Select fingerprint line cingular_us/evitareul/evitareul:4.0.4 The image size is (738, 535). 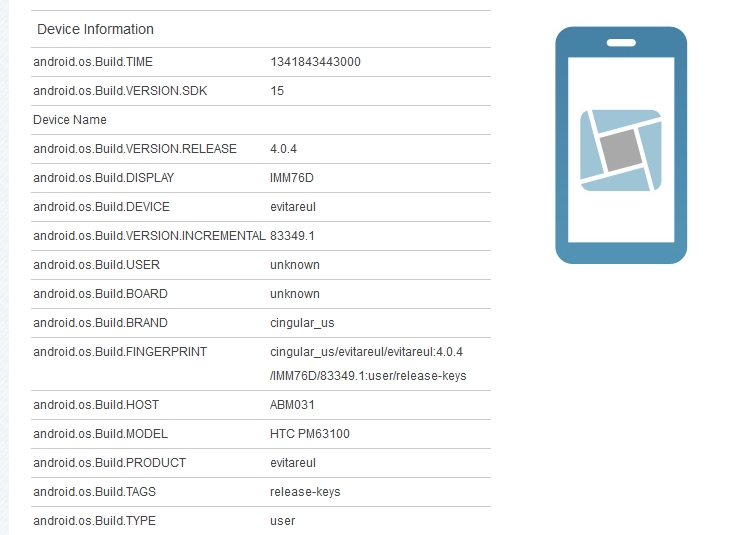367,352
